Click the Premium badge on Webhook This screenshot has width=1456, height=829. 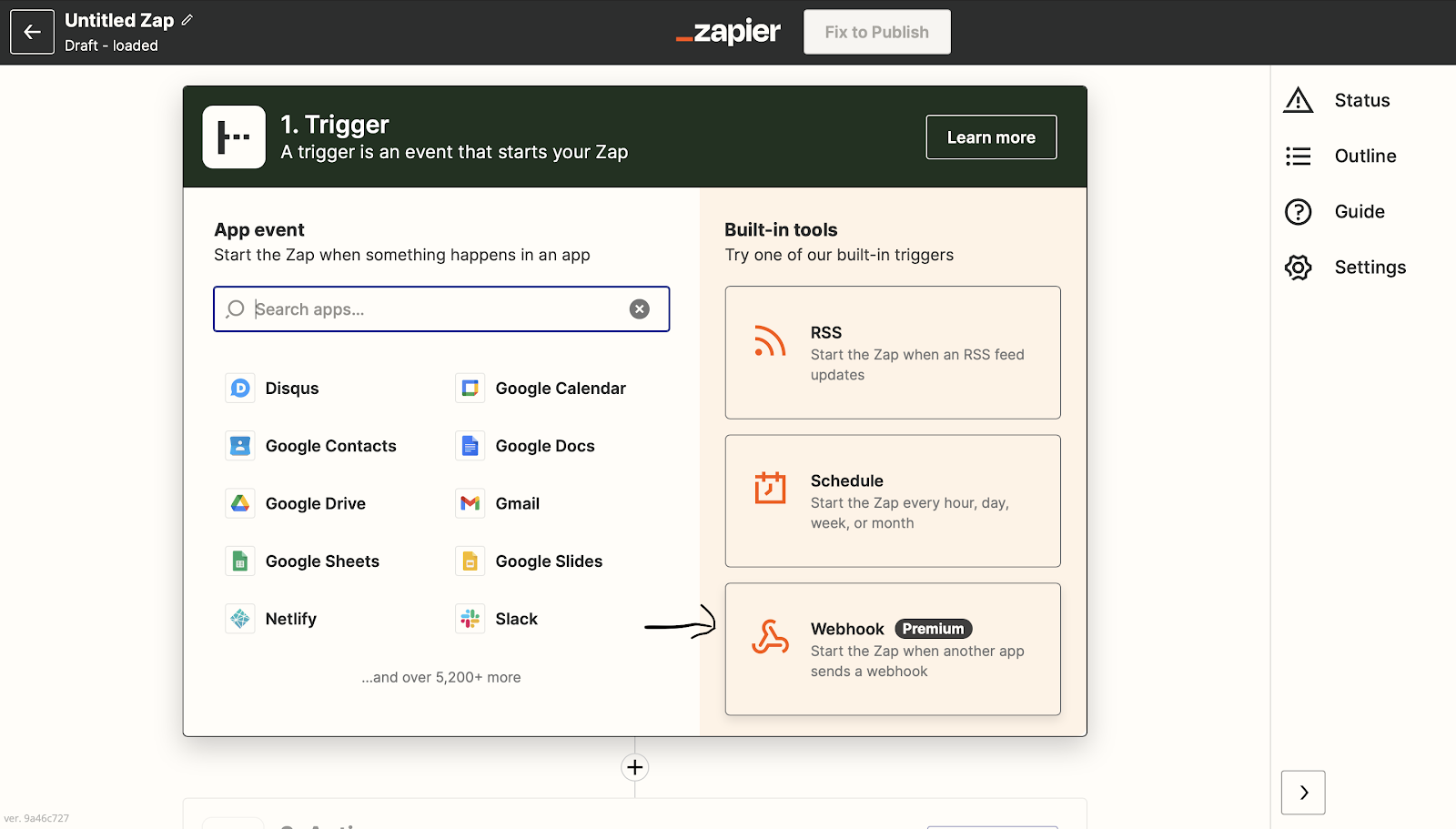point(934,629)
